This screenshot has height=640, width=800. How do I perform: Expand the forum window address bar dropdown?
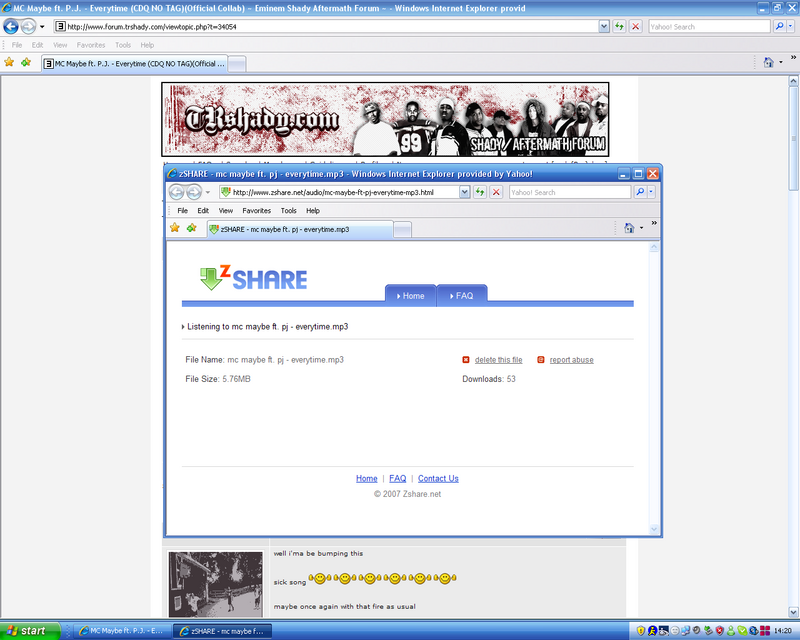coord(604,27)
